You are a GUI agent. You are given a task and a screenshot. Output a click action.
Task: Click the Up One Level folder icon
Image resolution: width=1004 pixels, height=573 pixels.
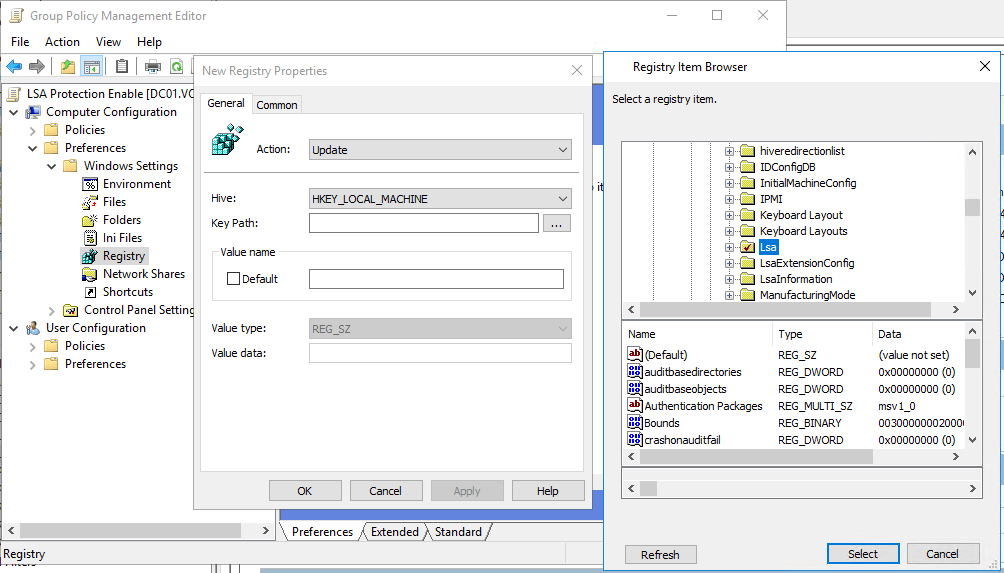pos(67,67)
